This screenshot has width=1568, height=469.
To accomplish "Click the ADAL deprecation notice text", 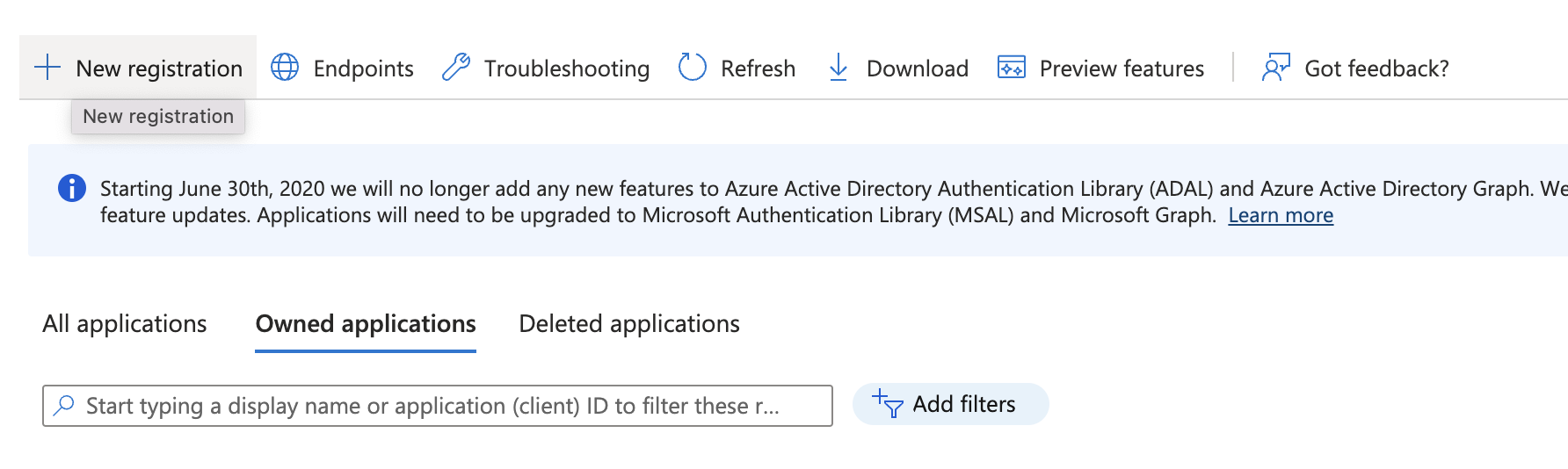I will 833,202.
